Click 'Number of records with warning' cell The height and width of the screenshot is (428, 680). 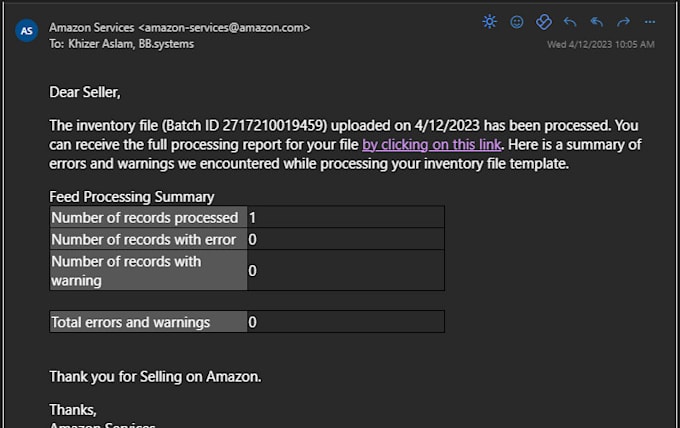click(x=148, y=271)
